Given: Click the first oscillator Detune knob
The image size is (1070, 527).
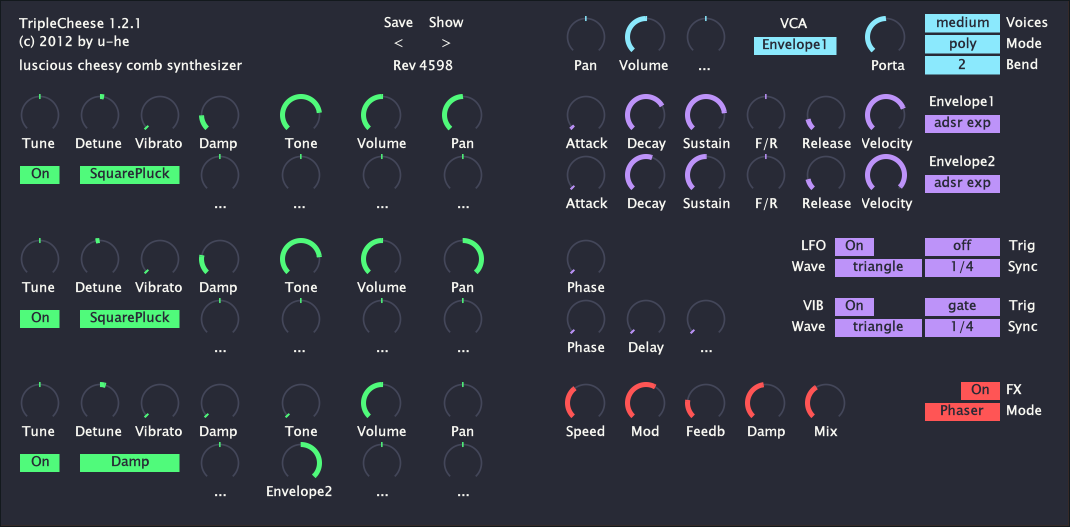Looking at the screenshot, I should click(x=100, y=114).
